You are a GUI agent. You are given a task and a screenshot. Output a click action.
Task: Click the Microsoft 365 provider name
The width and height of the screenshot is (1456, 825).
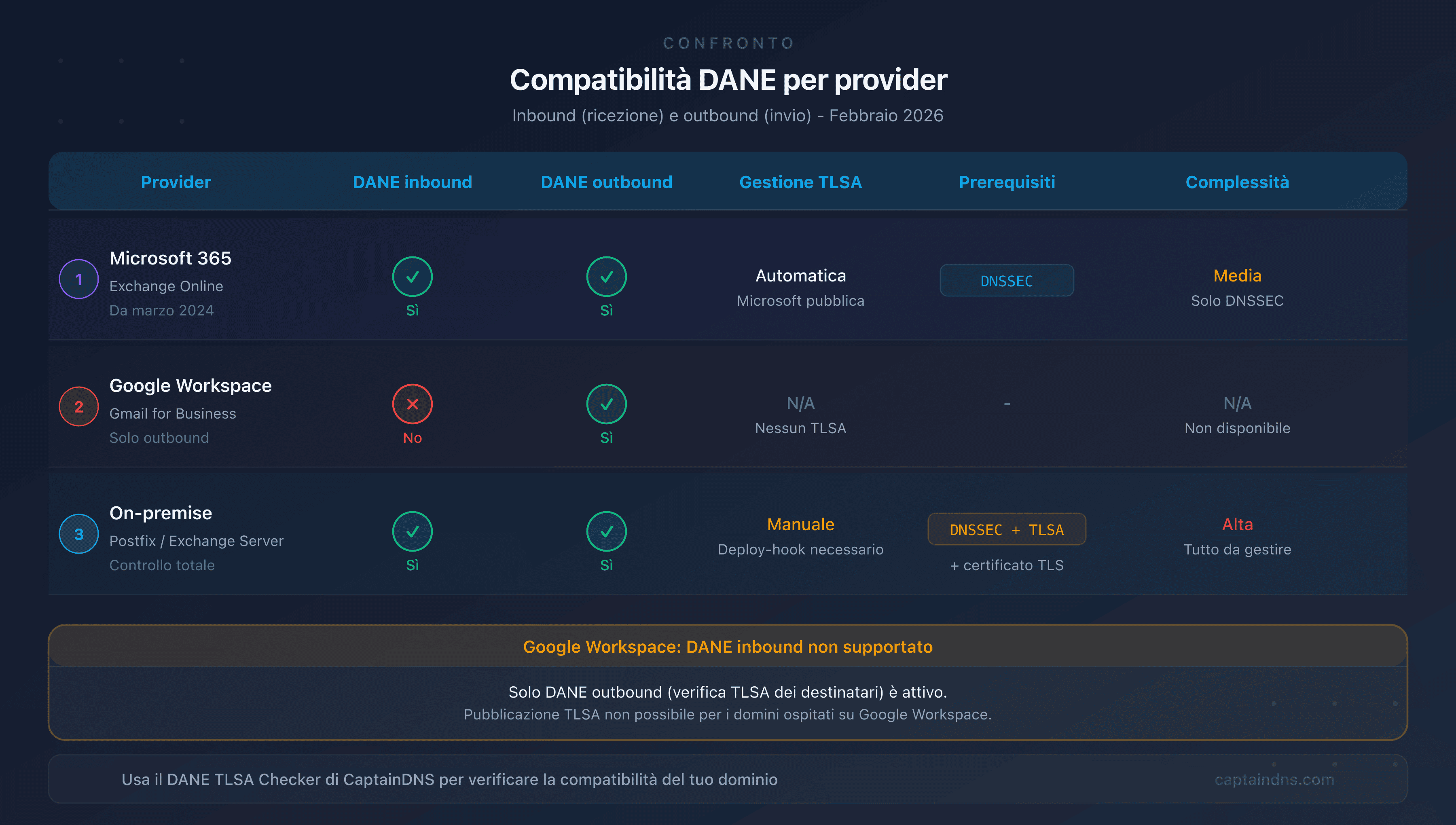coord(171,258)
